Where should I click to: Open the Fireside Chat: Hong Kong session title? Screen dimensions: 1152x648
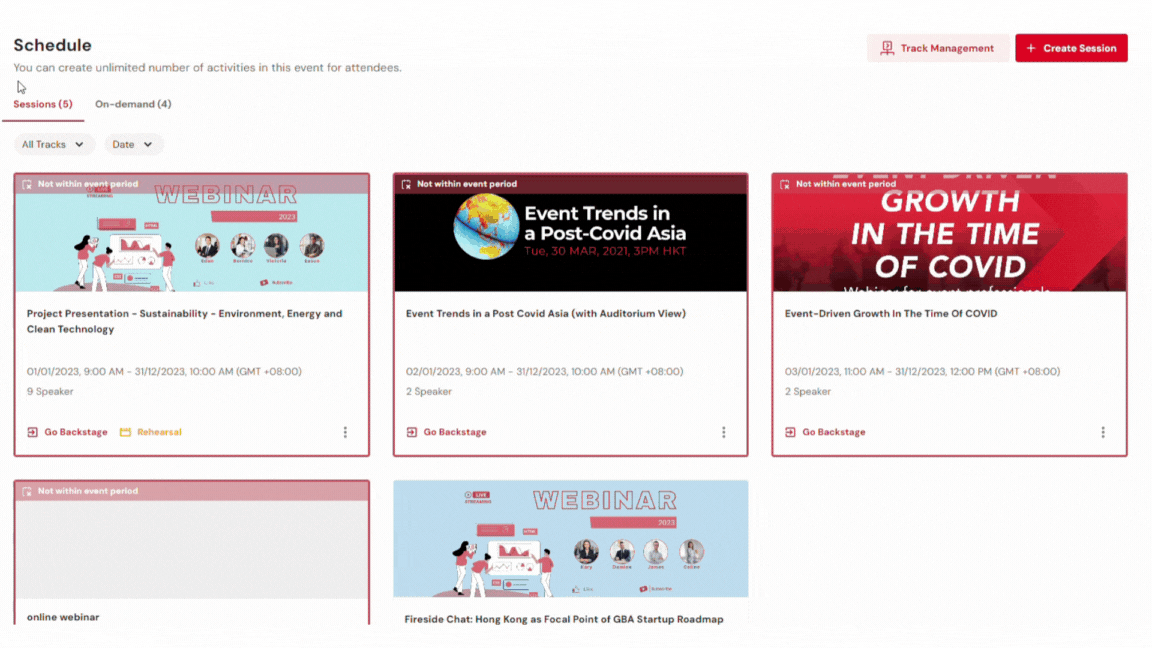[x=564, y=619]
